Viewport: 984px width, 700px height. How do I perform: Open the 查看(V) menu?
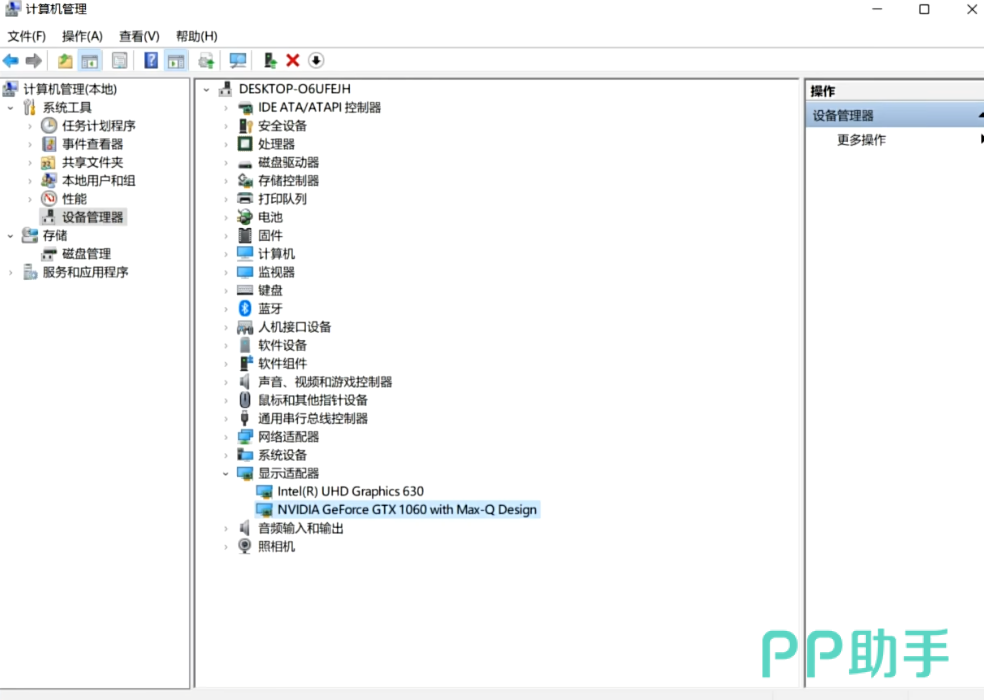tap(139, 36)
